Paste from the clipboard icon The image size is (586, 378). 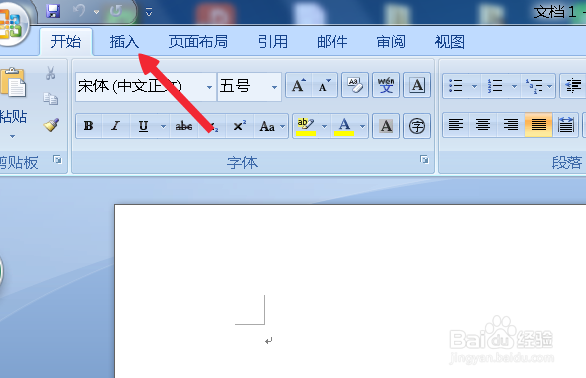[x=13, y=82]
